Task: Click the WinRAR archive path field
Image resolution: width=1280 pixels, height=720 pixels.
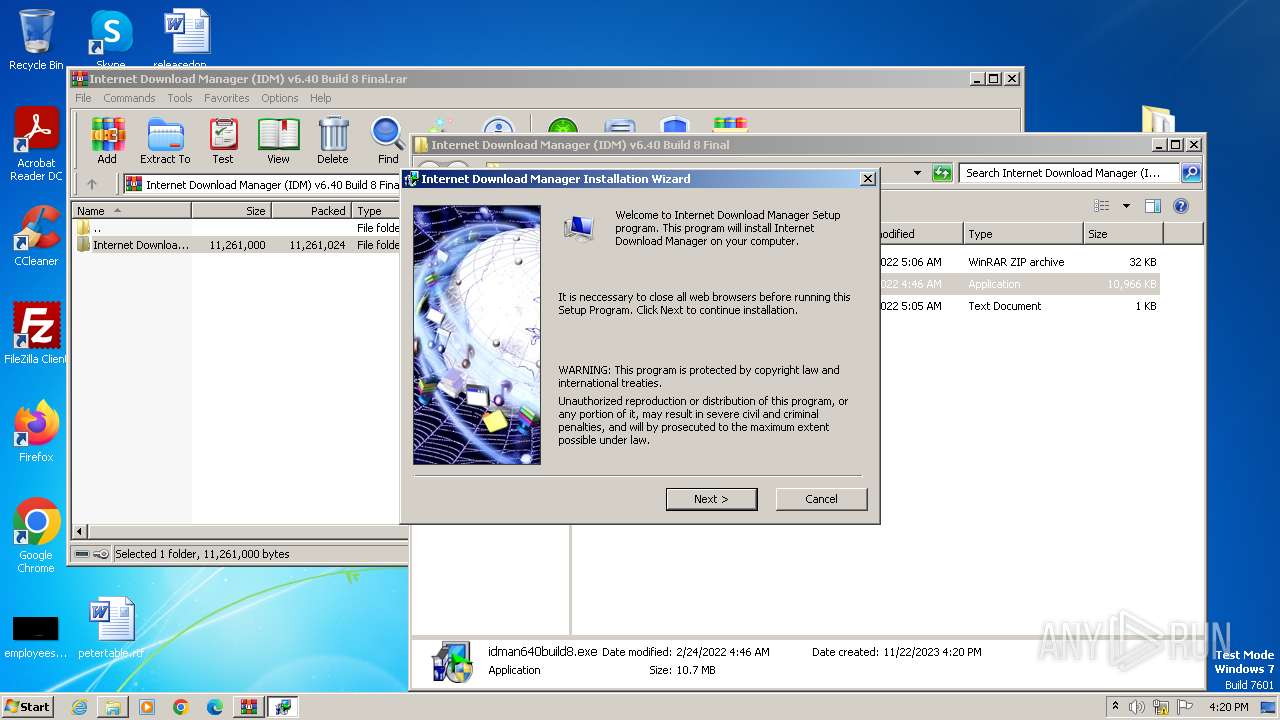Action: (262, 184)
